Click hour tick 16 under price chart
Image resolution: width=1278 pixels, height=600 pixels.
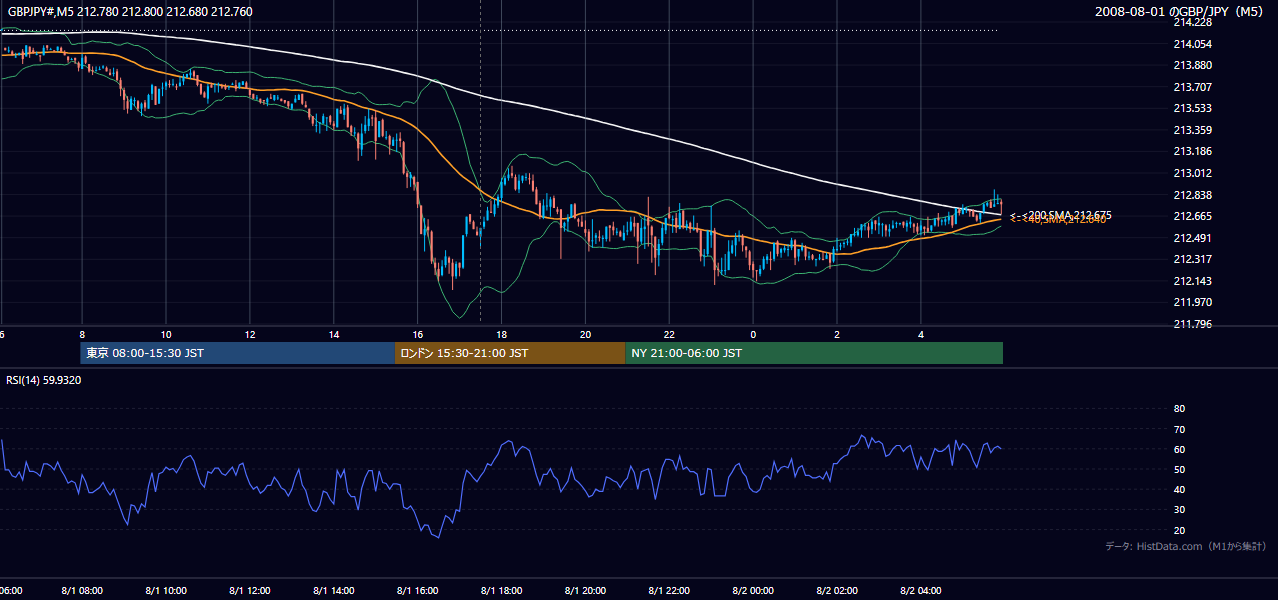[x=418, y=335]
